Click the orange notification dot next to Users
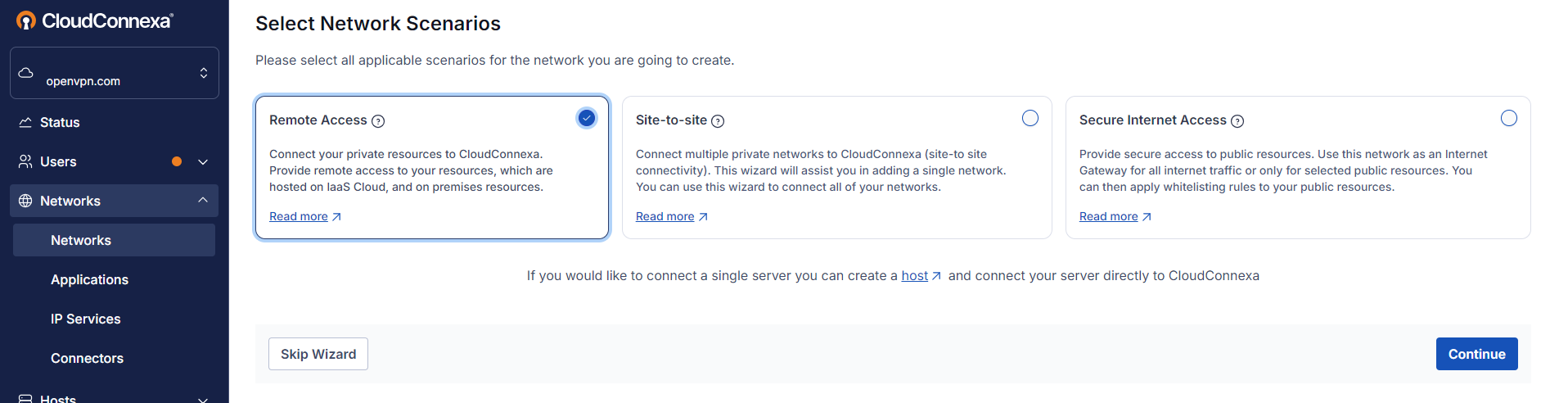The height and width of the screenshot is (403, 1568). tap(177, 161)
